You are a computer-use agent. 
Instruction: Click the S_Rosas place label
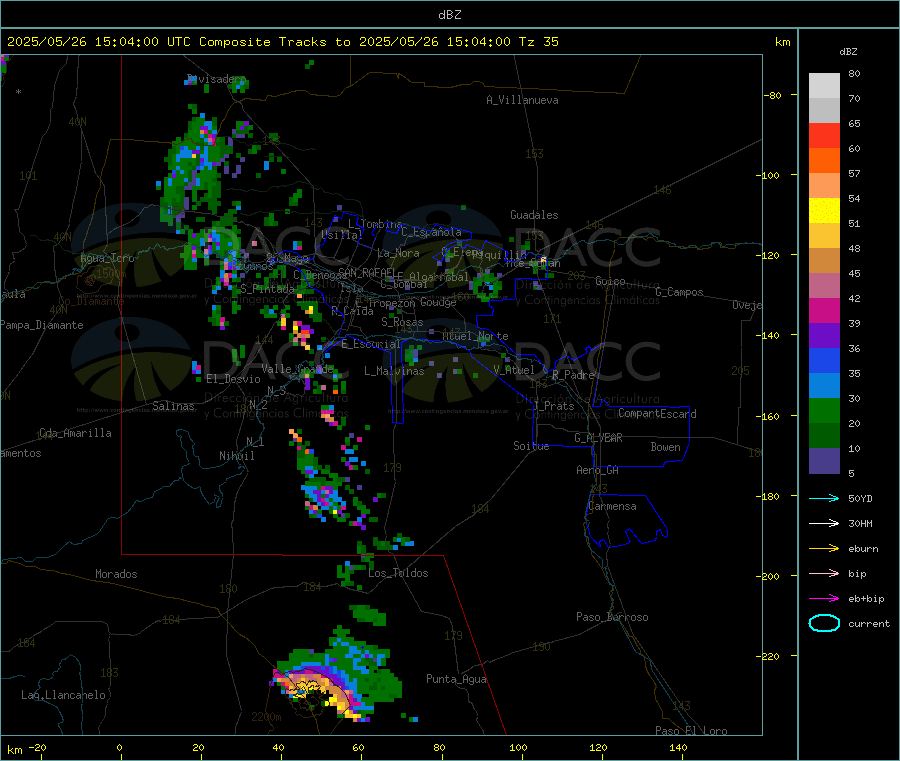click(402, 322)
